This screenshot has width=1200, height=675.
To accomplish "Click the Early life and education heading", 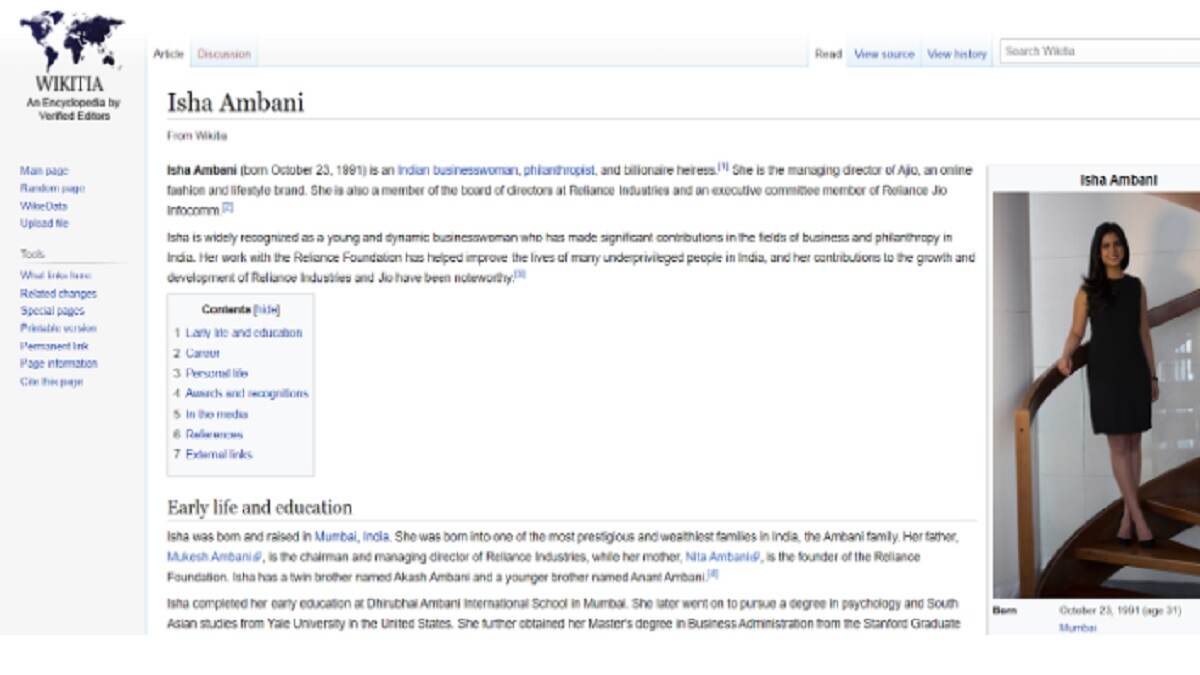I will 259,506.
